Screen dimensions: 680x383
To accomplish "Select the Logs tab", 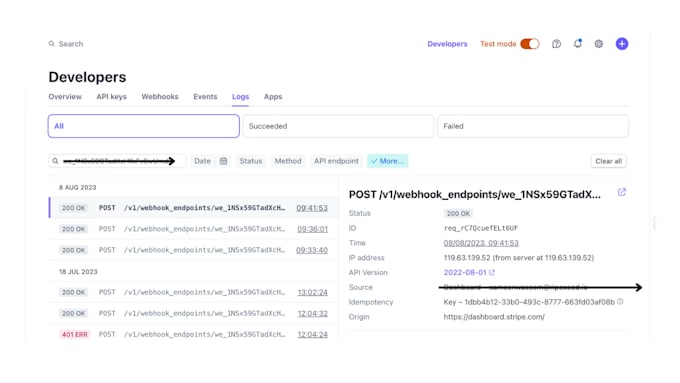I will click(240, 97).
